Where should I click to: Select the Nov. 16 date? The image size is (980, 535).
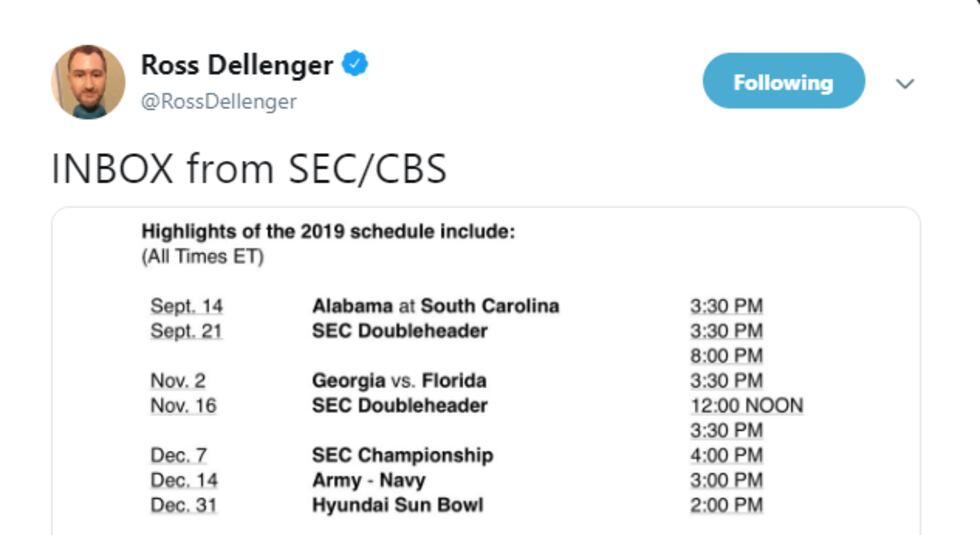tap(183, 406)
